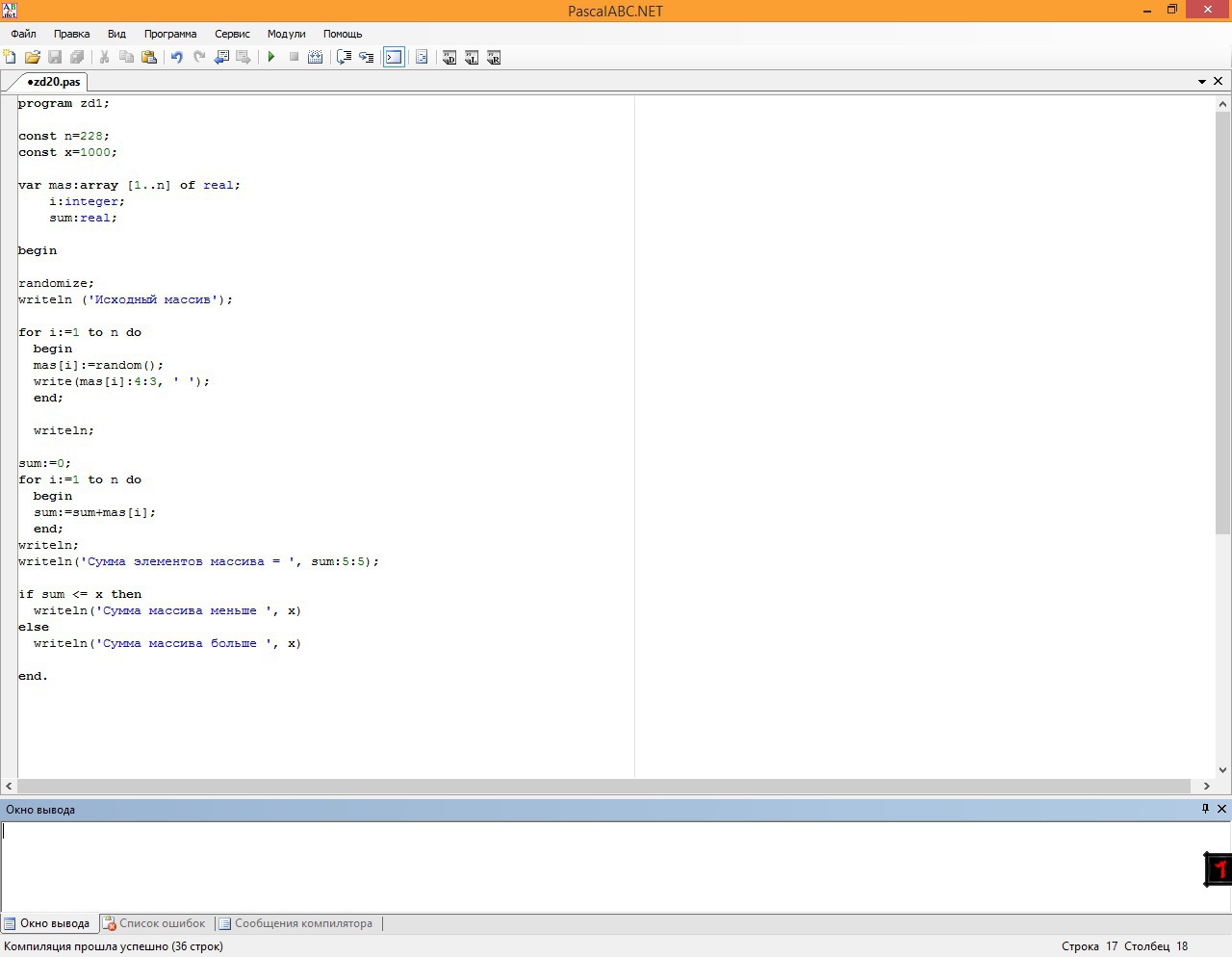Navigate backward with the blue arrow document icon
The height and width of the screenshot is (957, 1232).
(x=221, y=58)
